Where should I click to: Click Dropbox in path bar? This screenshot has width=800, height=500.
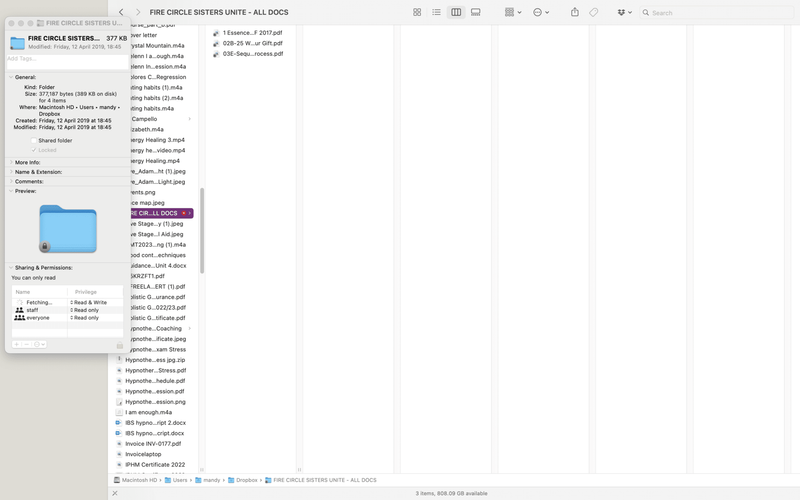(243, 480)
